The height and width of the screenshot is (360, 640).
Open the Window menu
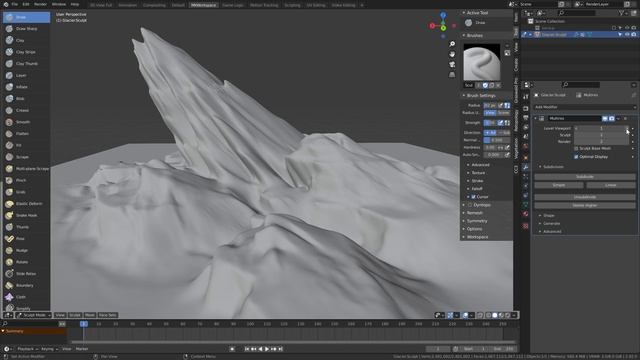click(59, 4)
